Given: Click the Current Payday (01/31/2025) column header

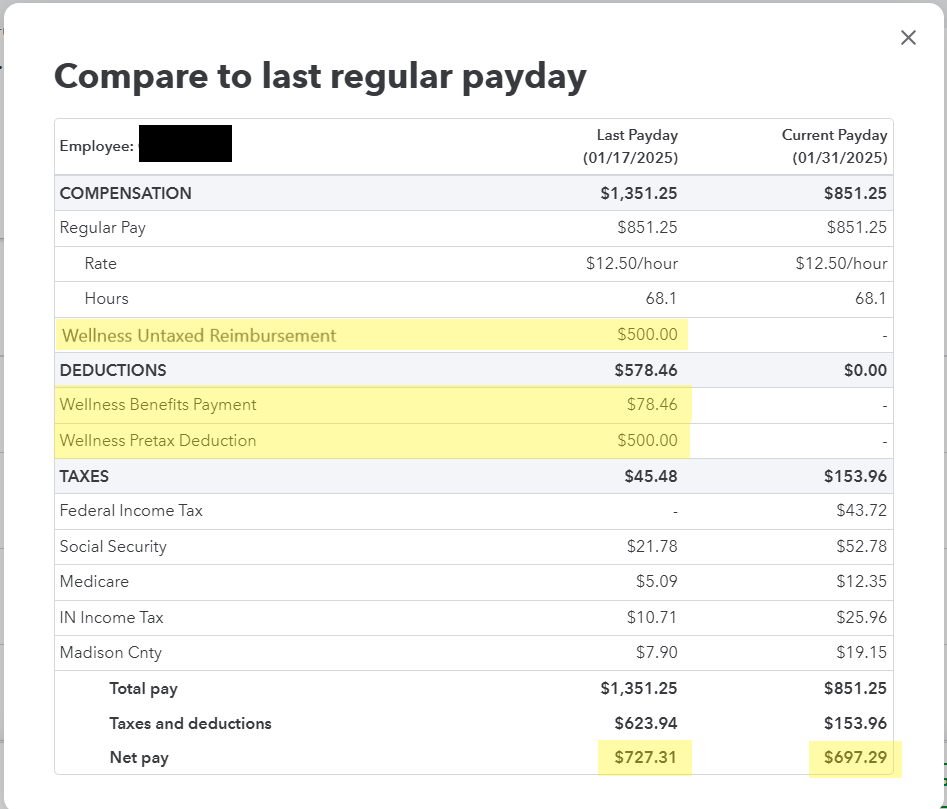Looking at the screenshot, I should point(834,146).
